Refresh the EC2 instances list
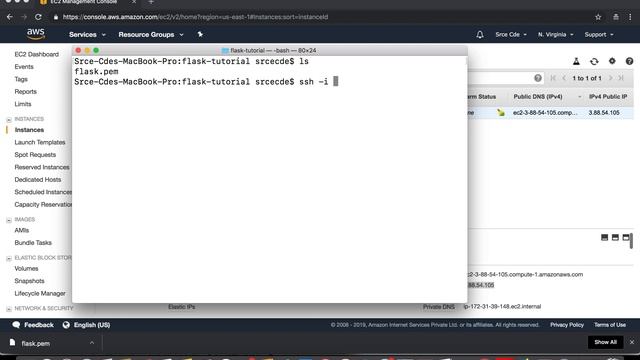This screenshot has height=360, width=640. coord(594,61)
